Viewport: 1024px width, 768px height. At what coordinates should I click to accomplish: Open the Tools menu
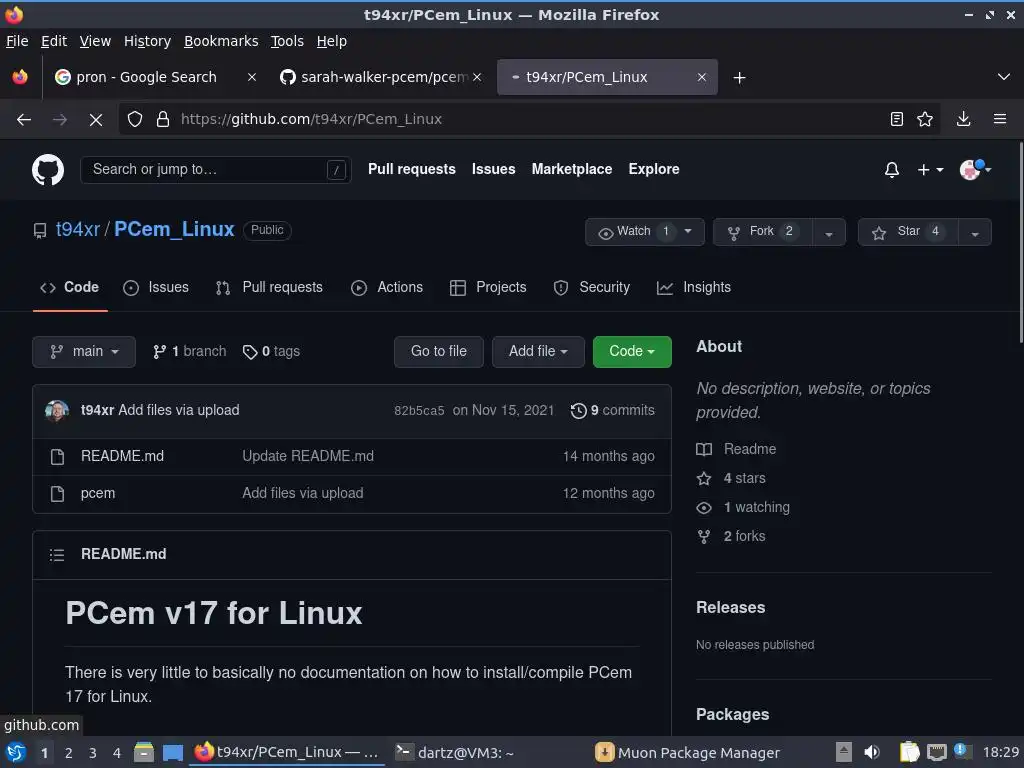click(287, 41)
